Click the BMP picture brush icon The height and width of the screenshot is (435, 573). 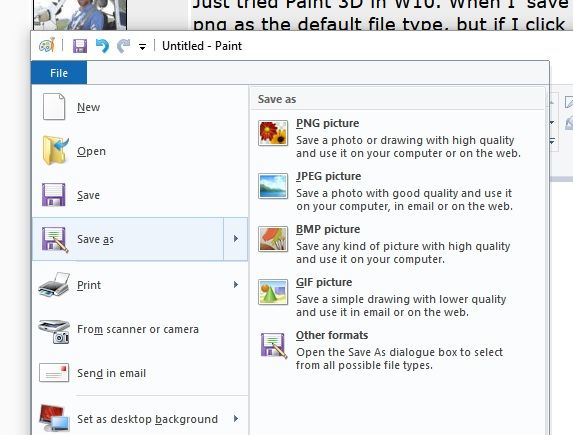pyautogui.click(x=273, y=239)
